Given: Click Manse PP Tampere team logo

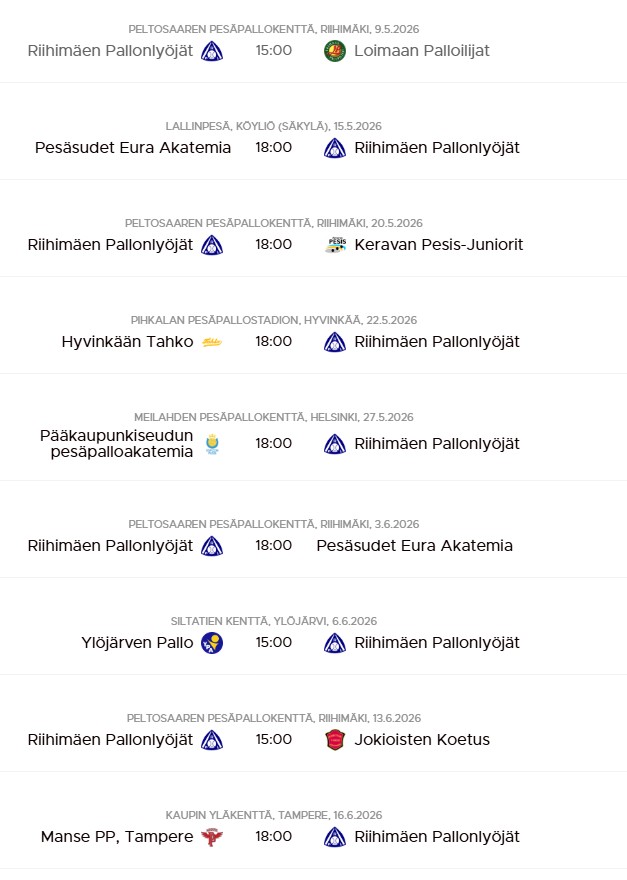Looking at the screenshot, I should [212, 837].
